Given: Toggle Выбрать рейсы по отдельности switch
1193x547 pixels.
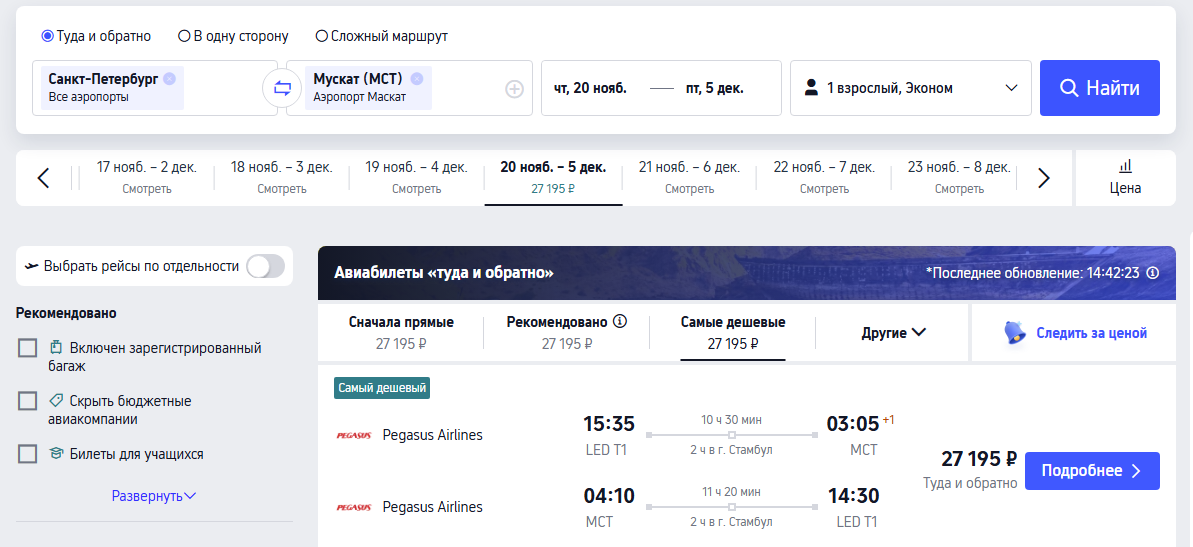Looking at the screenshot, I should tap(266, 266).
